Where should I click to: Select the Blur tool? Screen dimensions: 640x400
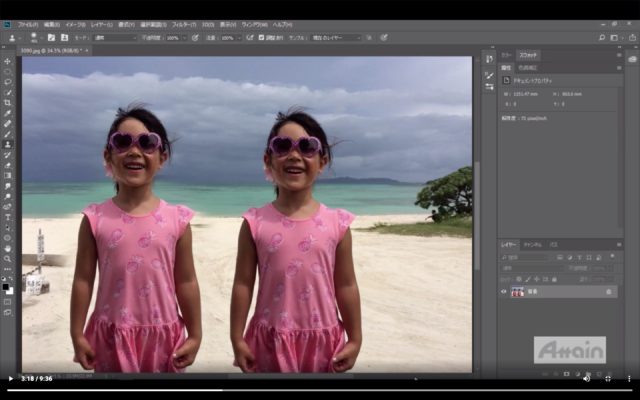(7, 186)
